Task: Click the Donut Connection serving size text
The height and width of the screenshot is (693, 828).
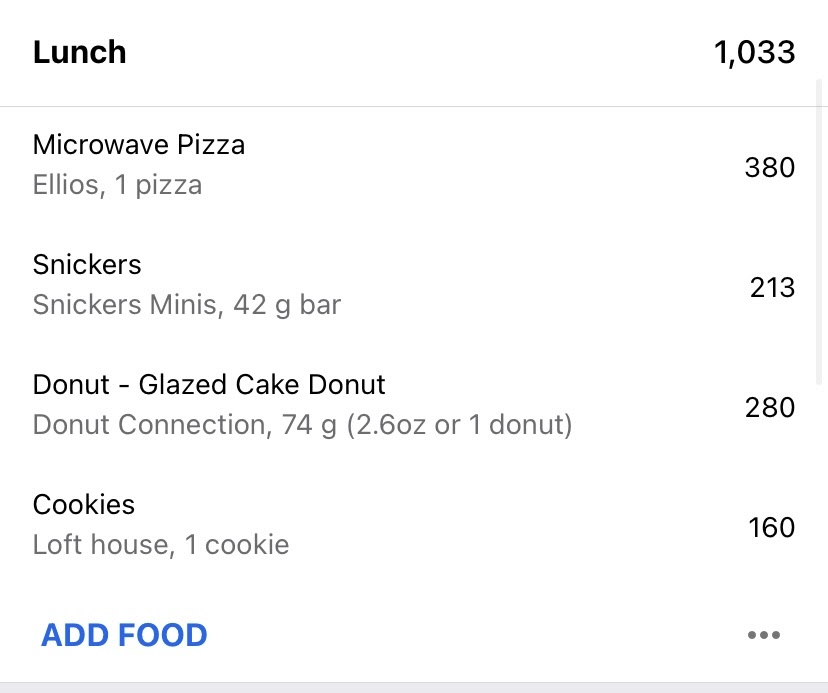Action: [x=303, y=425]
